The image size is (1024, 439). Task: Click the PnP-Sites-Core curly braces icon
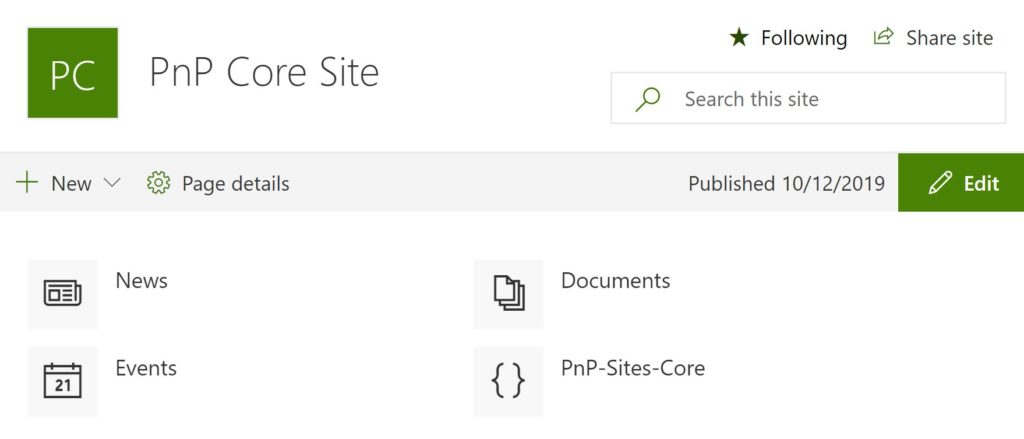508,381
